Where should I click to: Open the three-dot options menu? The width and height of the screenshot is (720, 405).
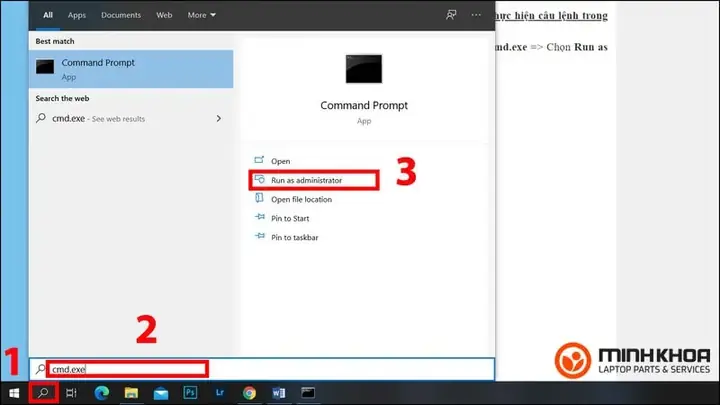(476, 15)
